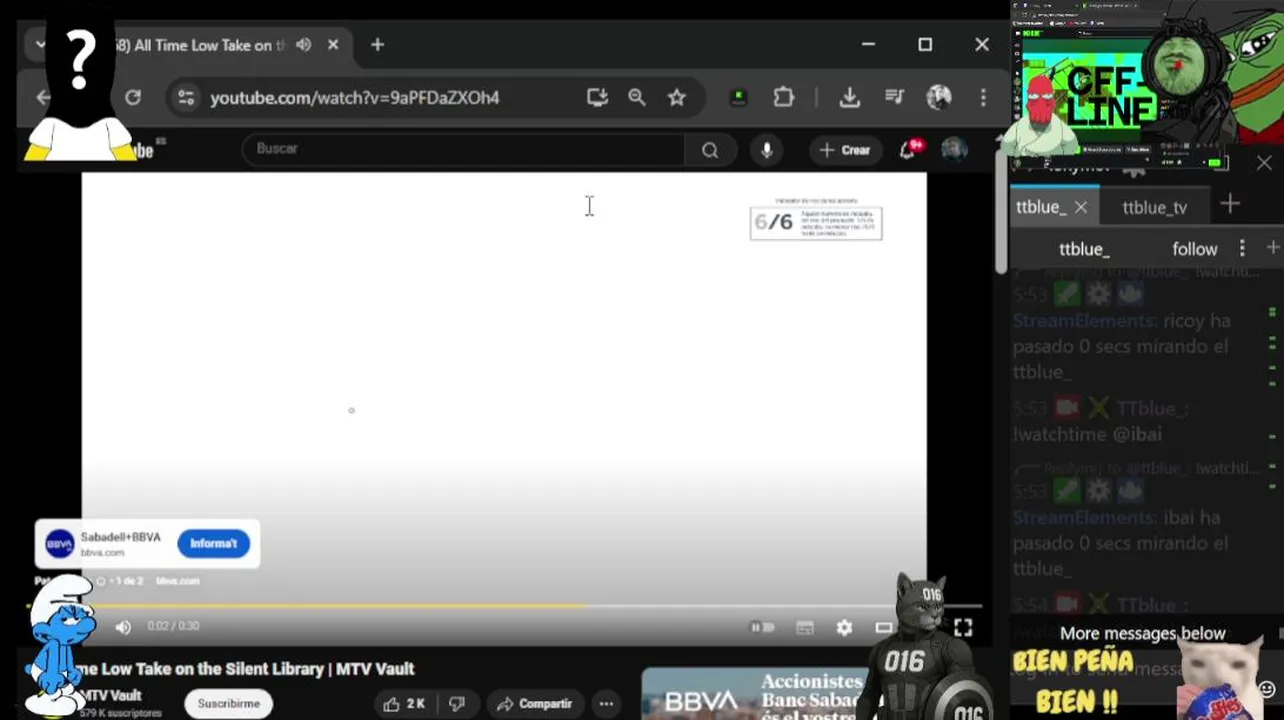This screenshot has height=720, width=1284.
Task: Open the zoom magnifier icon in address bar
Action: 637,97
